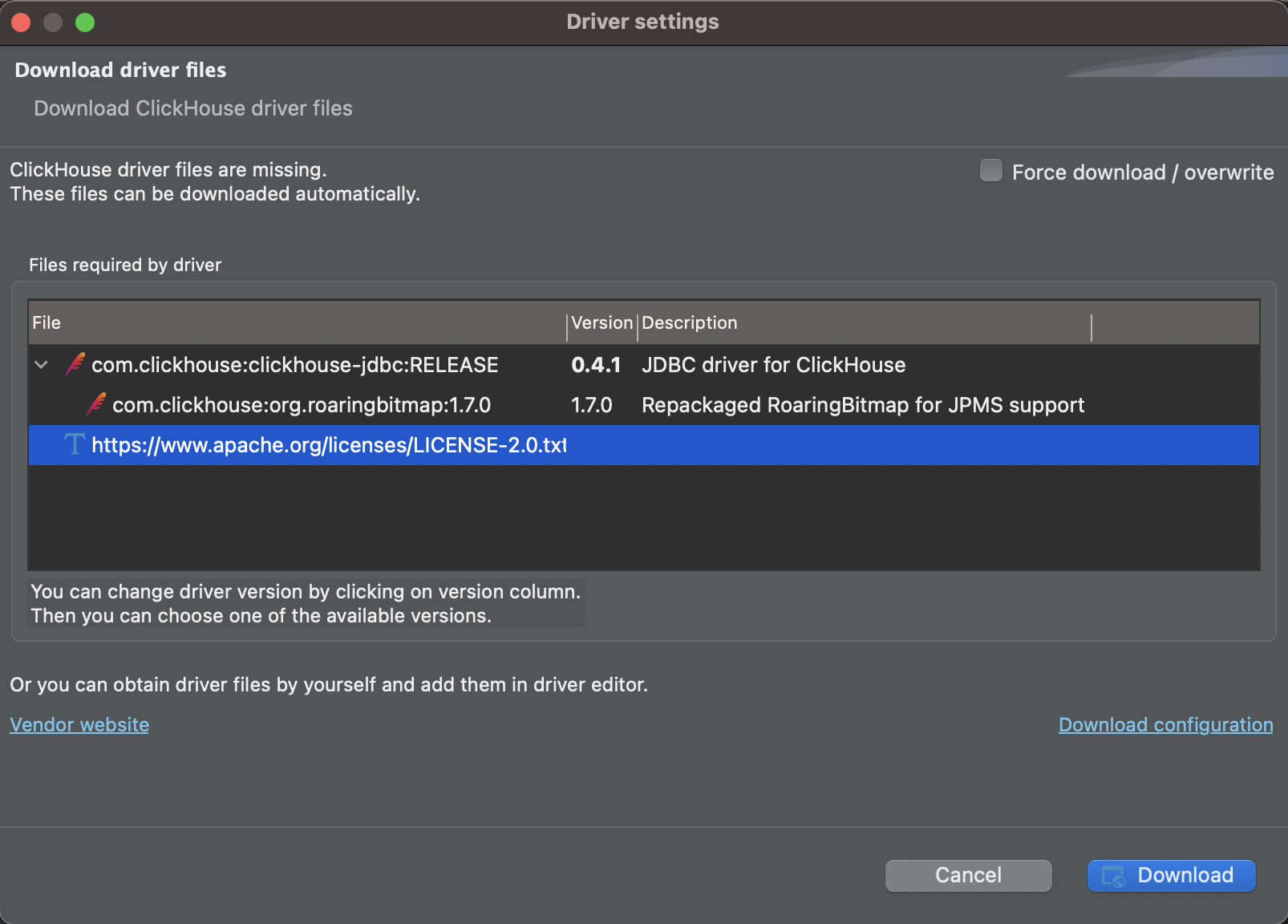1288x924 pixels.
Task: Open the Download configuration link
Action: click(1164, 724)
